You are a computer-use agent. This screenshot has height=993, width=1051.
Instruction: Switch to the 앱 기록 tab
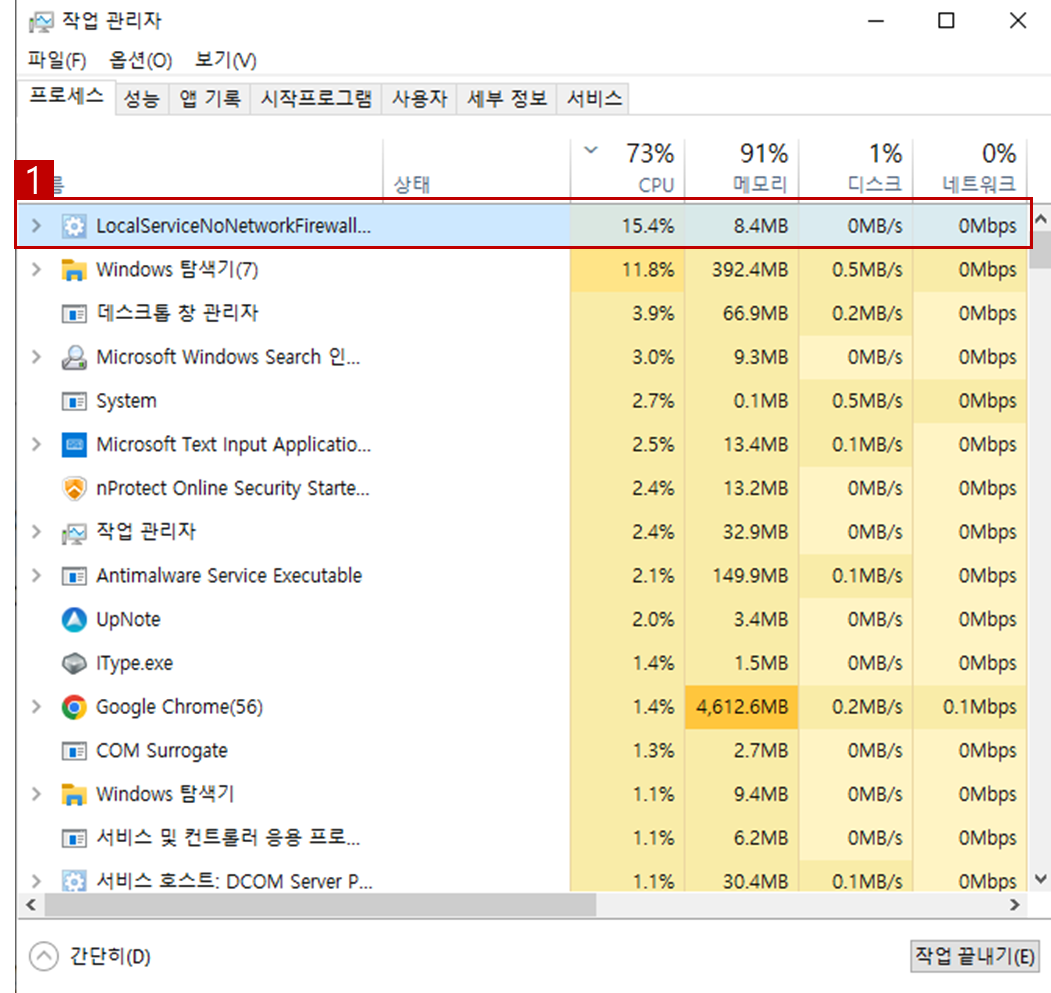(210, 99)
